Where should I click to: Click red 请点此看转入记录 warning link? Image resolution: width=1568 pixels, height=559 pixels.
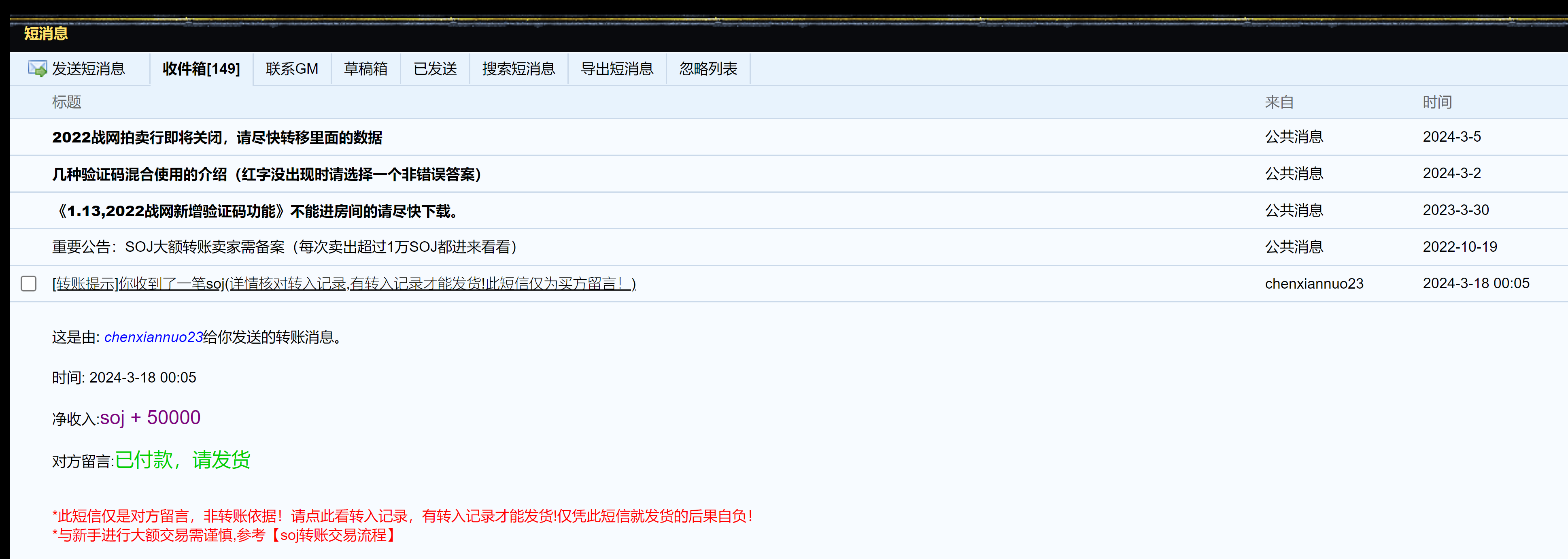tap(349, 516)
